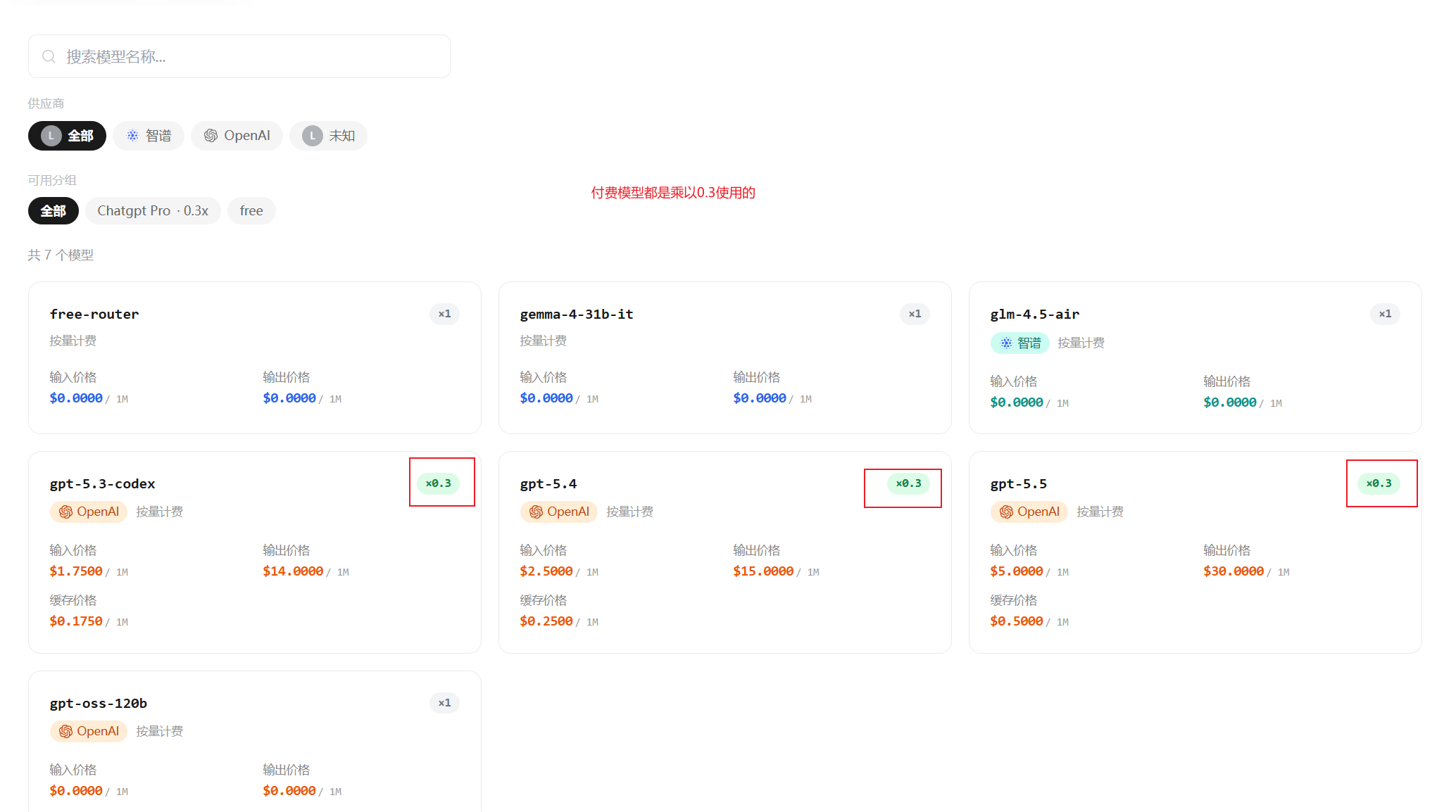Screen dimensions: 1456x812
Task: Select the 全部 supplier filter
Action: tap(67, 136)
